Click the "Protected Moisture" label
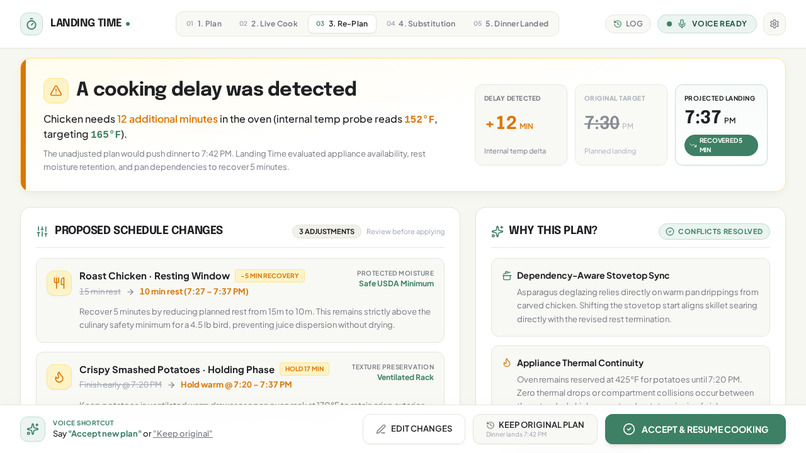 pyautogui.click(x=395, y=274)
